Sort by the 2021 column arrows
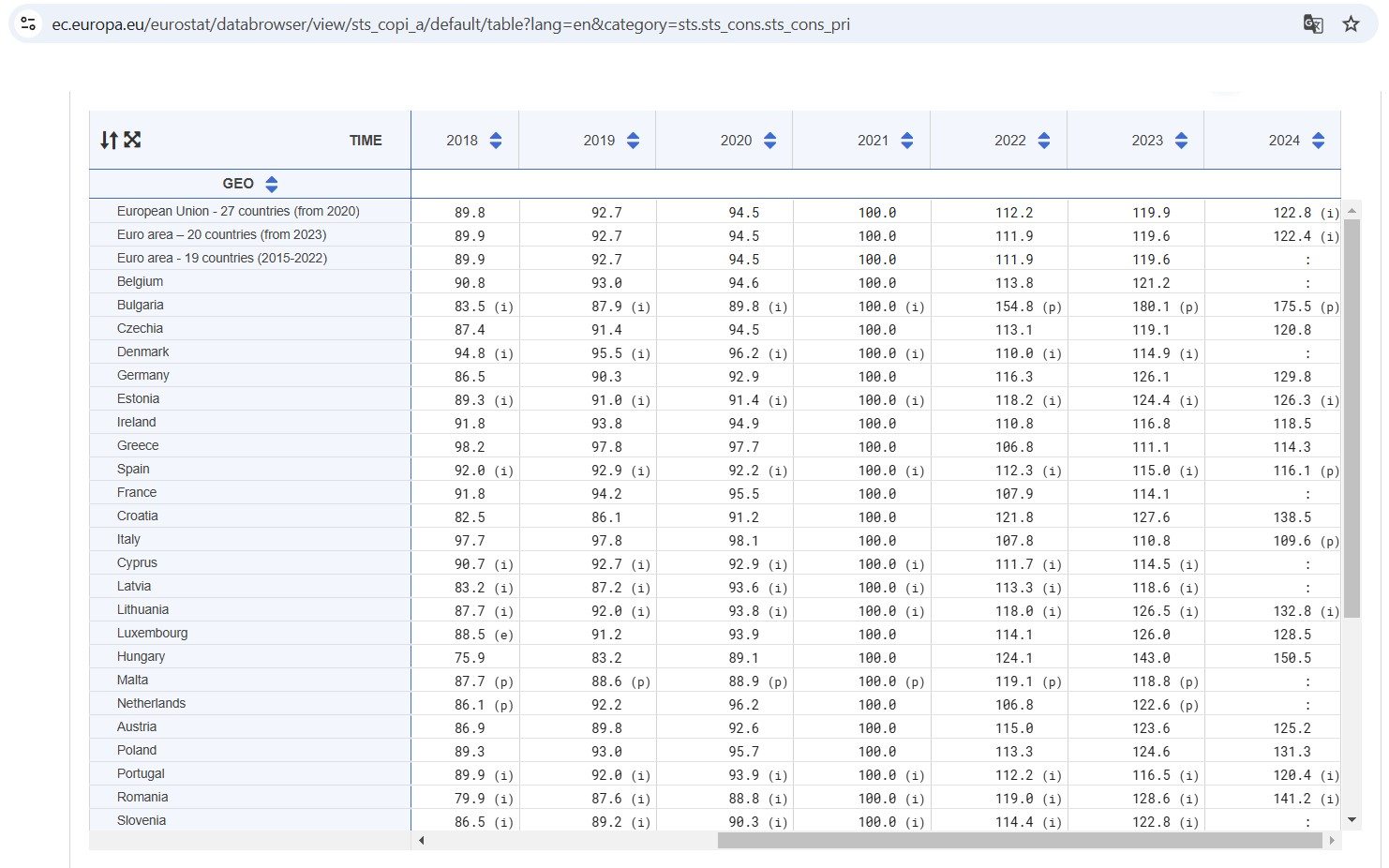The width and height of the screenshot is (1389, 868). [907, 141]
